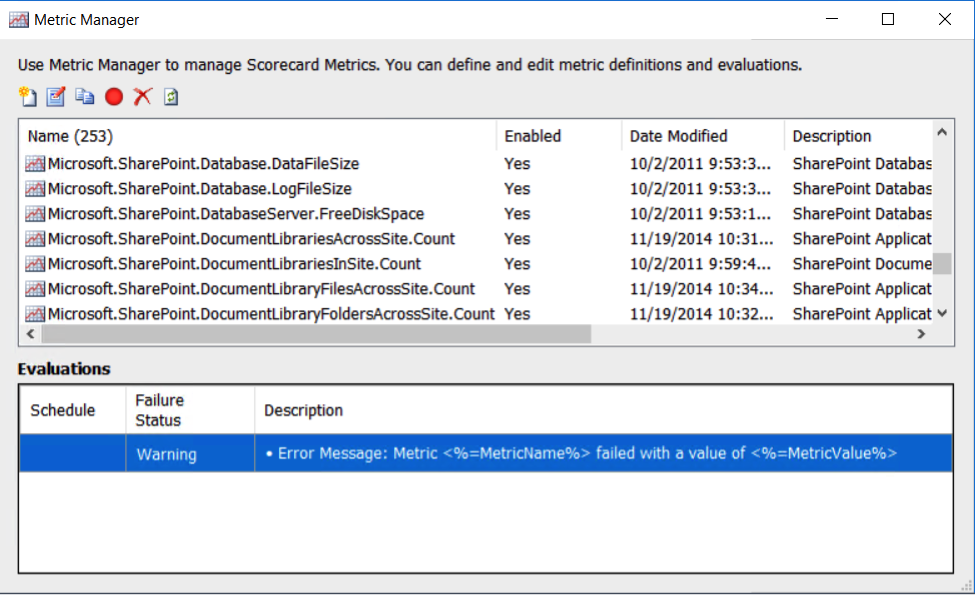Maximize the Metric Manager window
Viewport: 975px width, 595px height.
[888, 19]
